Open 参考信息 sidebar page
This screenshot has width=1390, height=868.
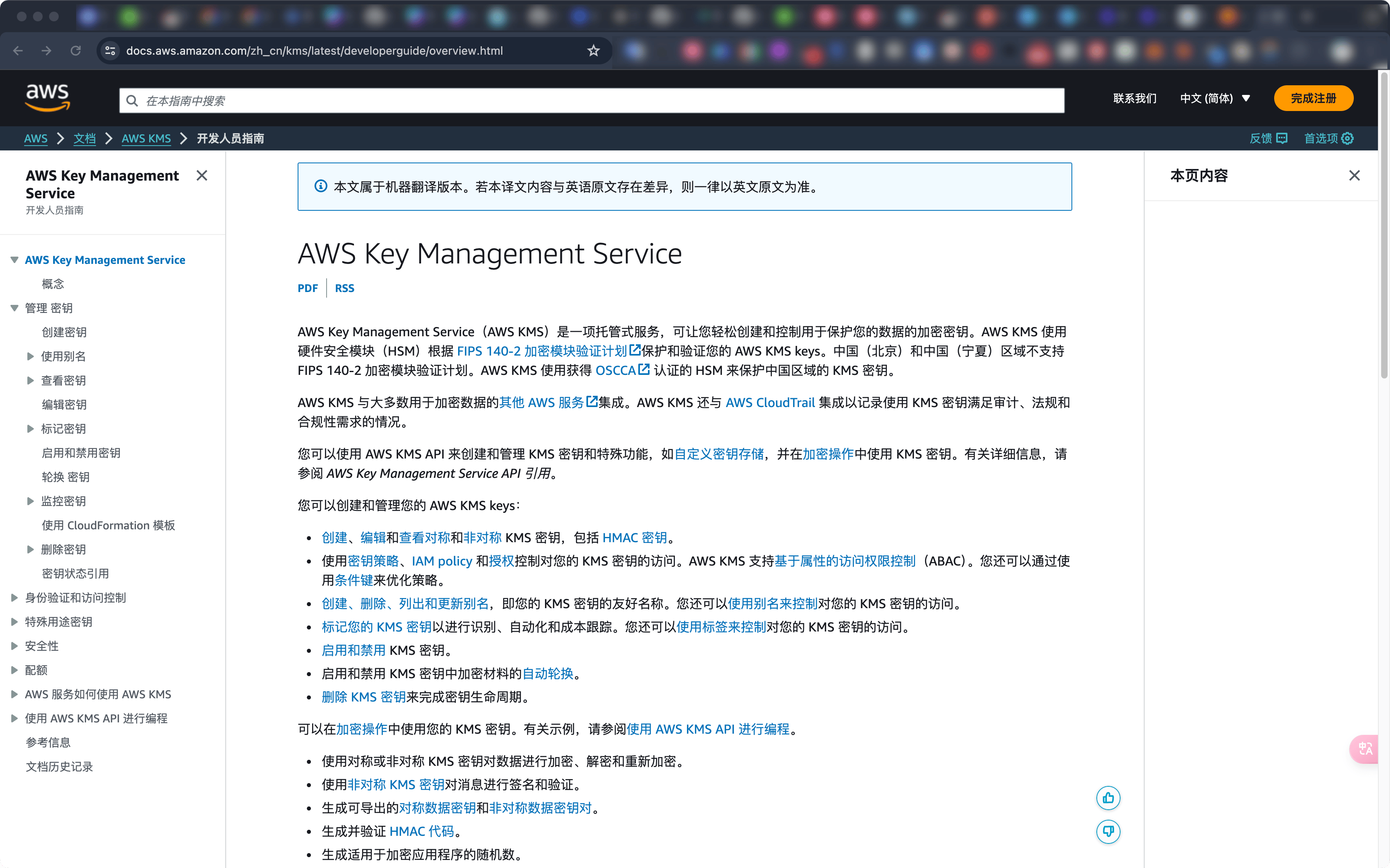coord(48,742)
